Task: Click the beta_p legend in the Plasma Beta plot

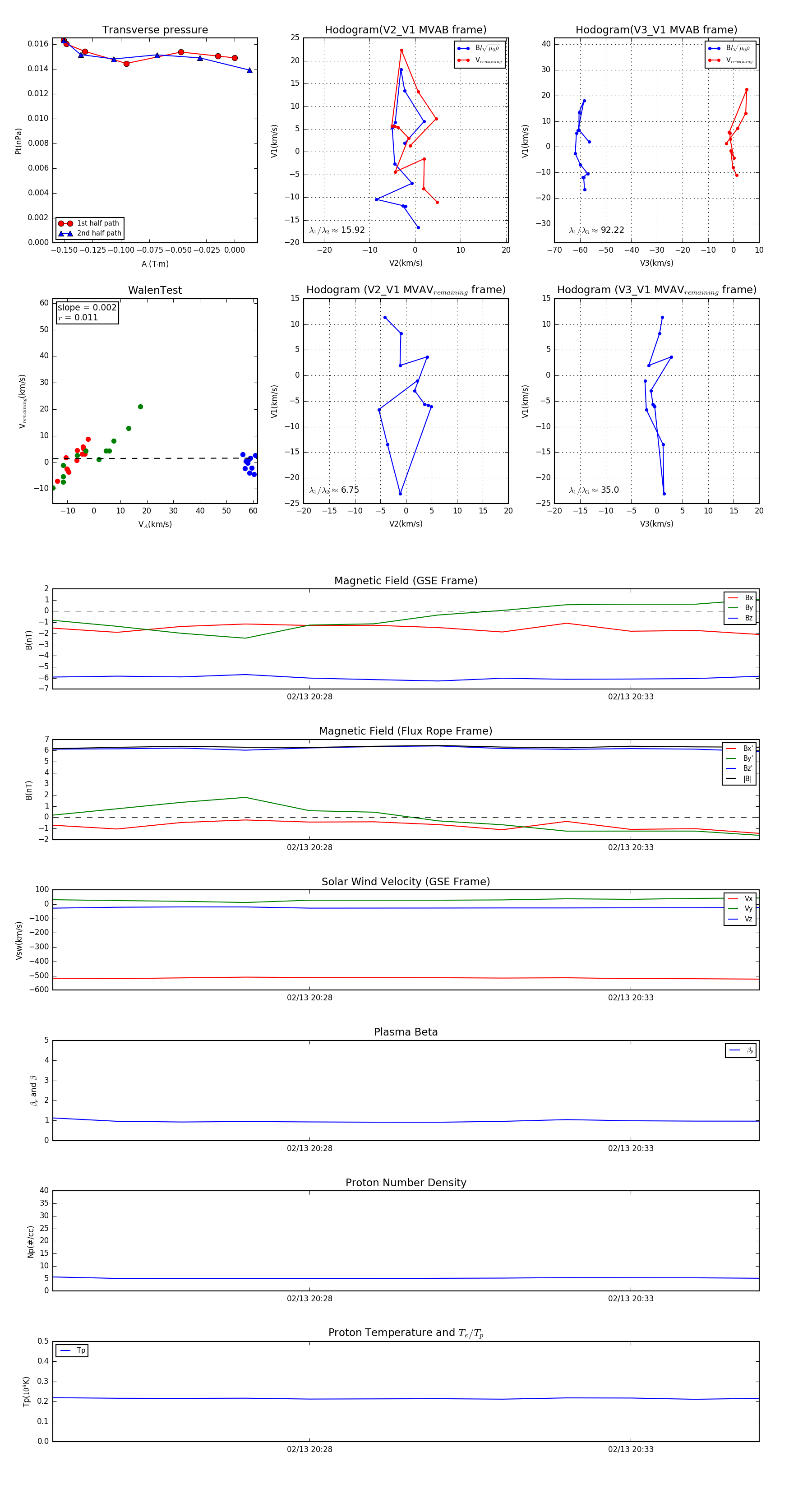Action: pyautogui.click(x=741, y=1050)
